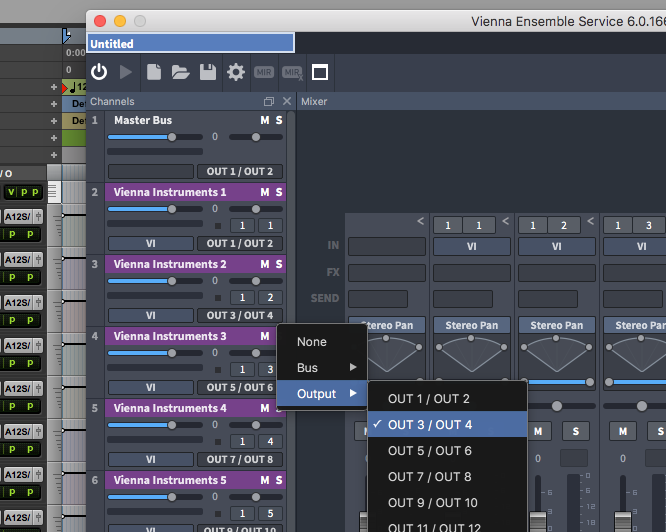This screenshot has height=532, width=666.
Task: Open Master Bus output dropdown OUT 1 / OUT 2
Action: point(240,172)
